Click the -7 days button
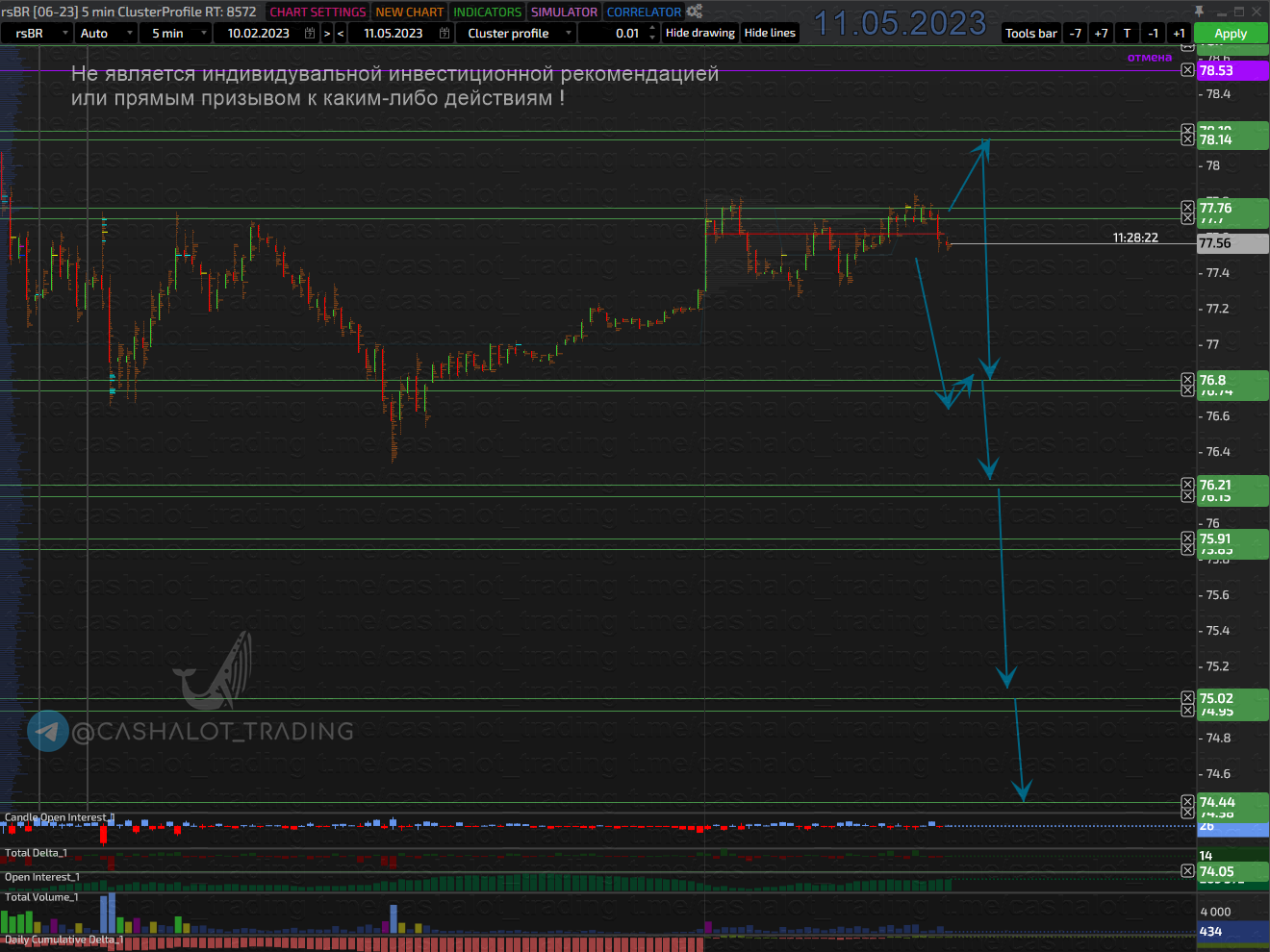1270x952 pixels. 1076,33
